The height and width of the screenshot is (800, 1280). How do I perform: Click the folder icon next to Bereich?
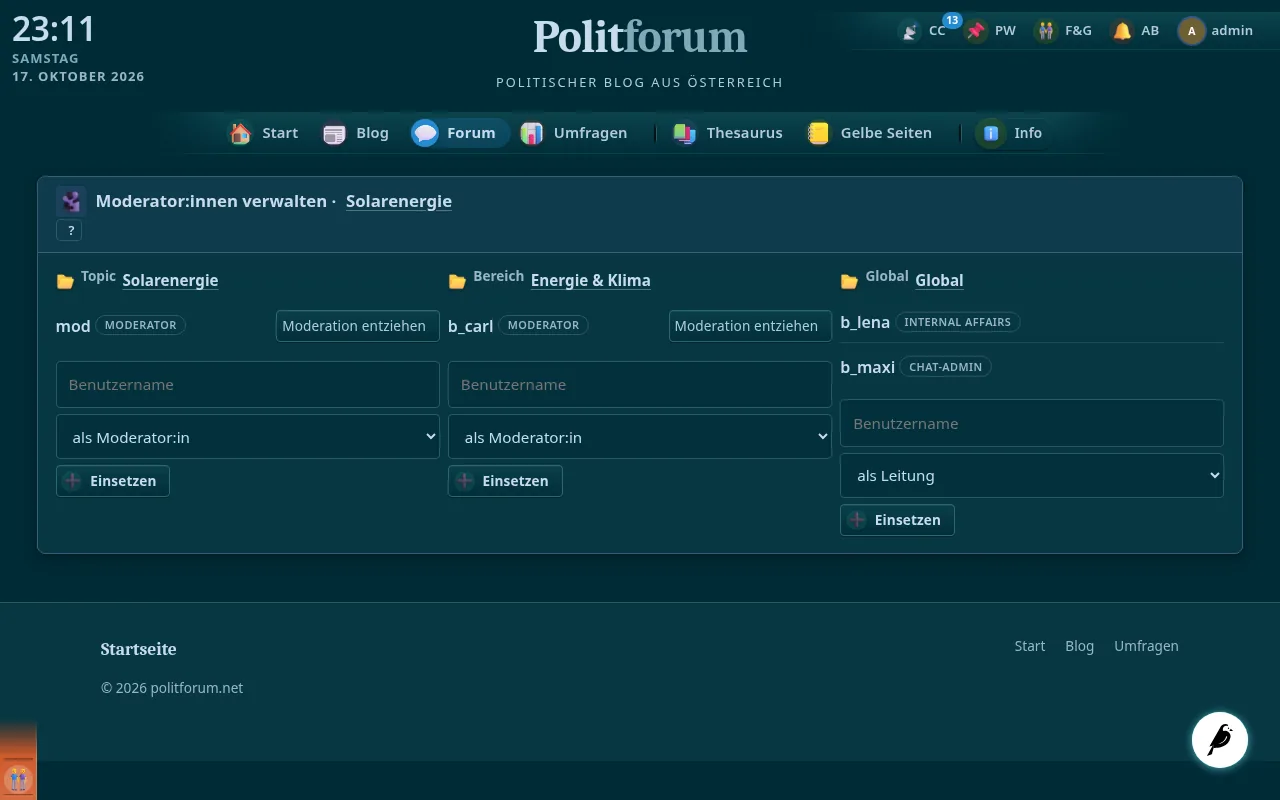click(457, 282)
